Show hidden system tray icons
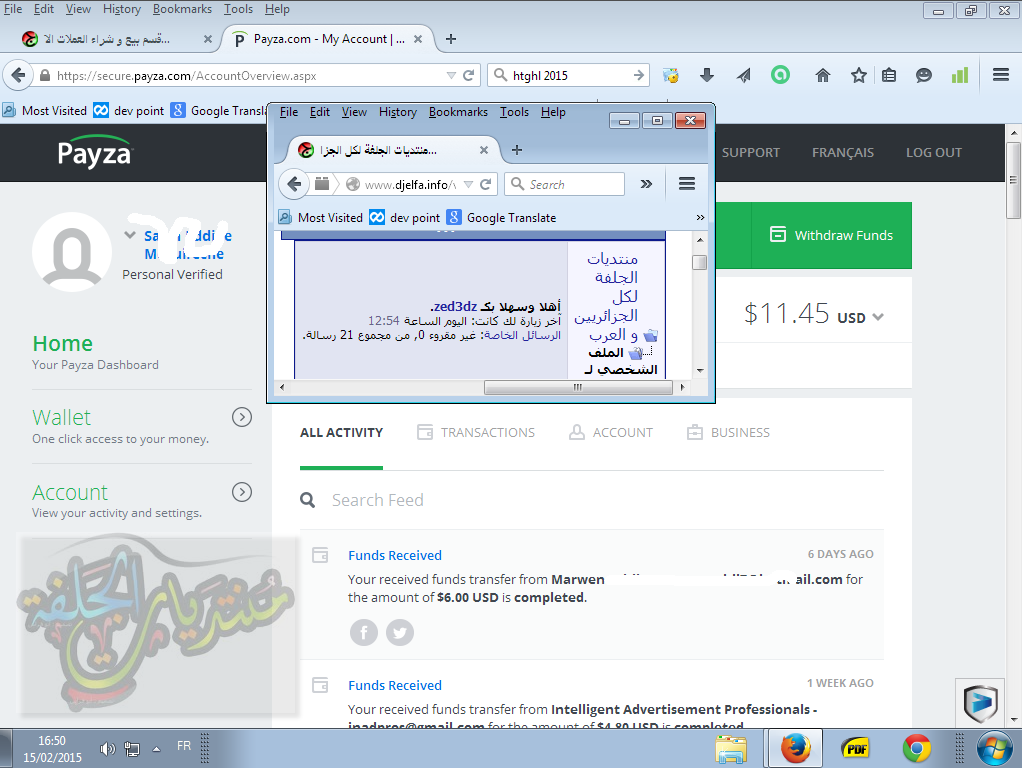This screenshot has height=768, width=1022. (156, 749)
